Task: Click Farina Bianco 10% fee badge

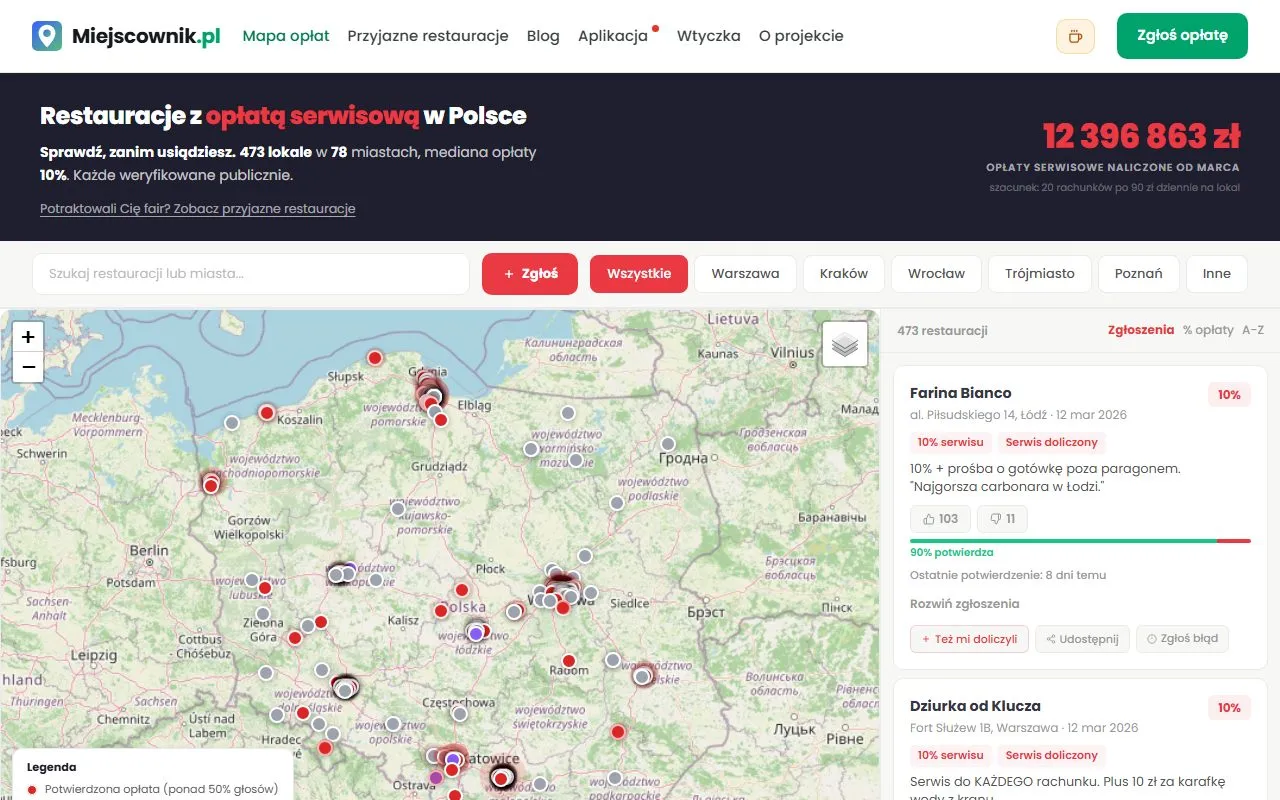Action: [x=1229, y=395]
